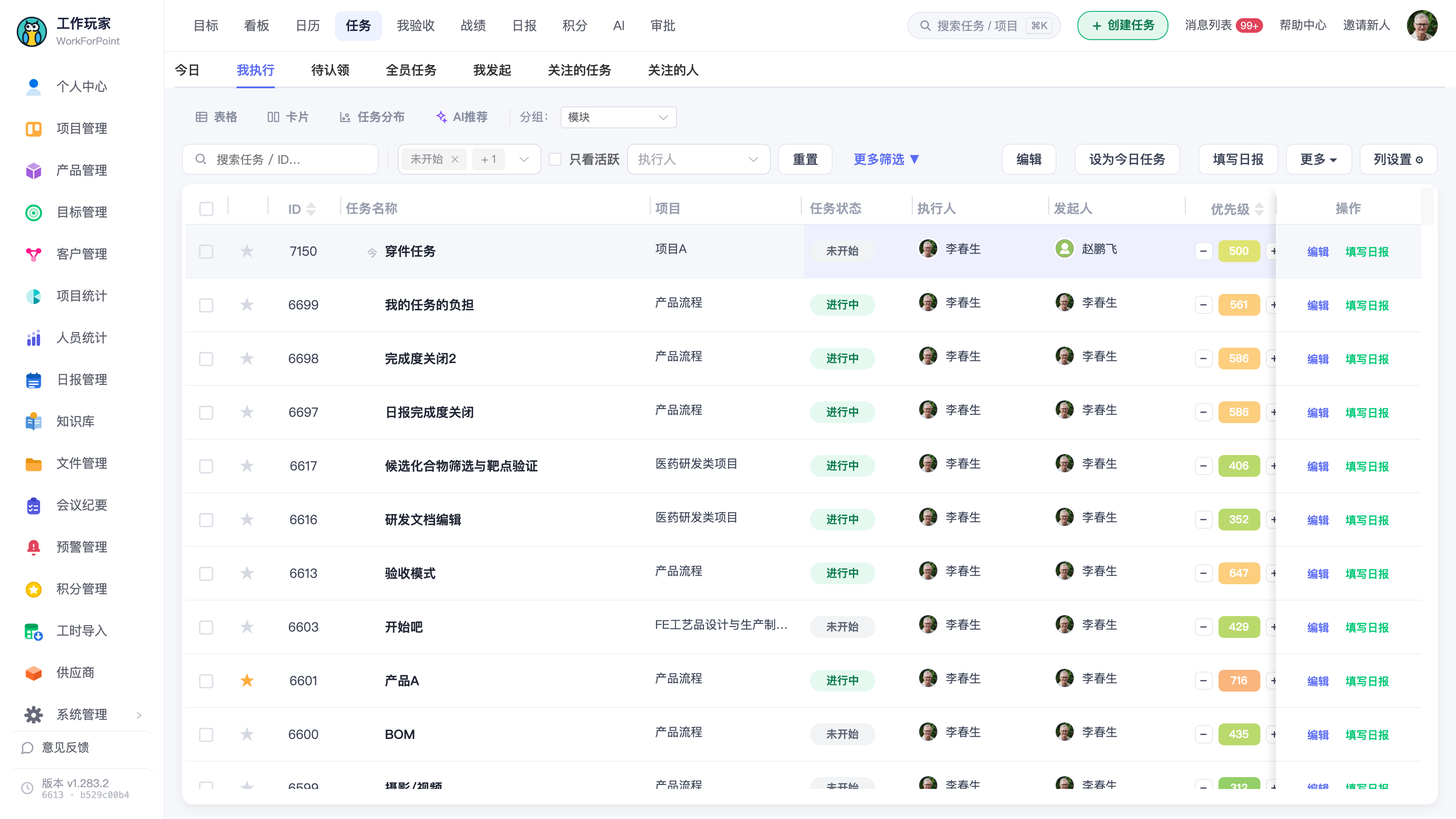
Task: Open the 分组 模块 dropdown
Action: click(618, 117)
